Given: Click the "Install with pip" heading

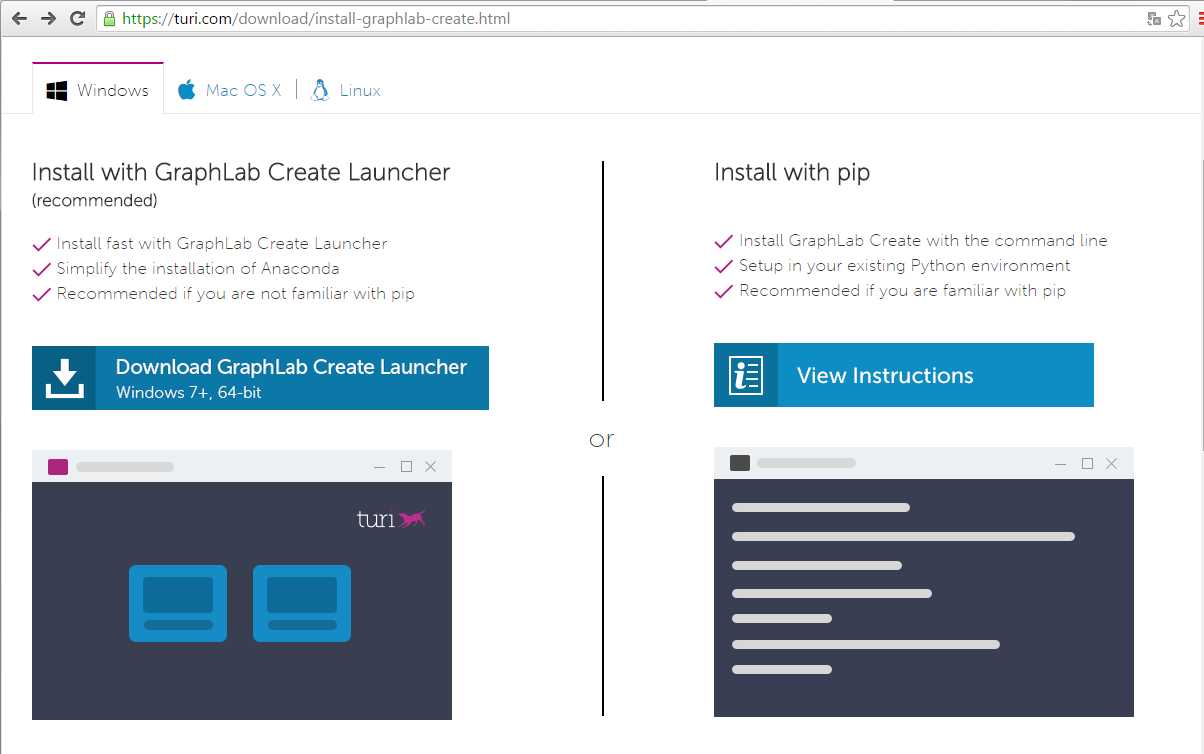Looking at the screenshot, I should [792, 172].
